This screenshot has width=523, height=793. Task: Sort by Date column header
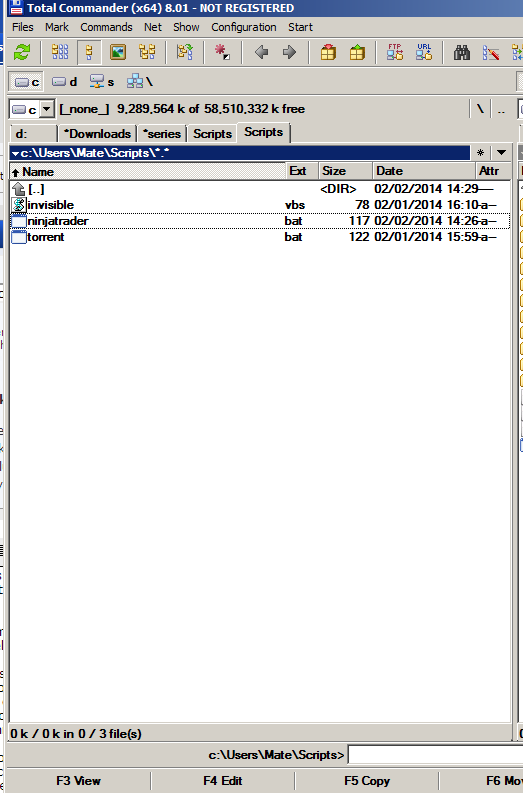424,171
